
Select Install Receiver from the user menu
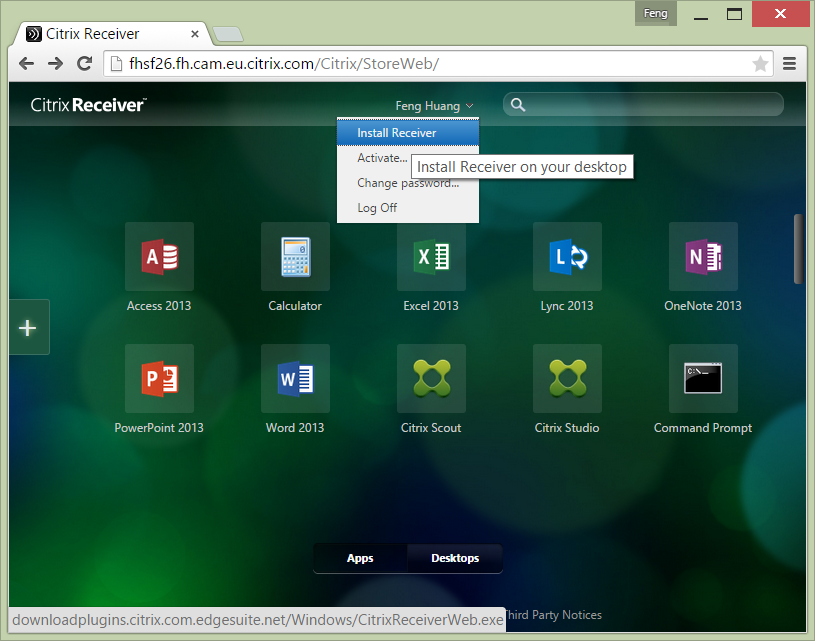click(x=397, y=133)
